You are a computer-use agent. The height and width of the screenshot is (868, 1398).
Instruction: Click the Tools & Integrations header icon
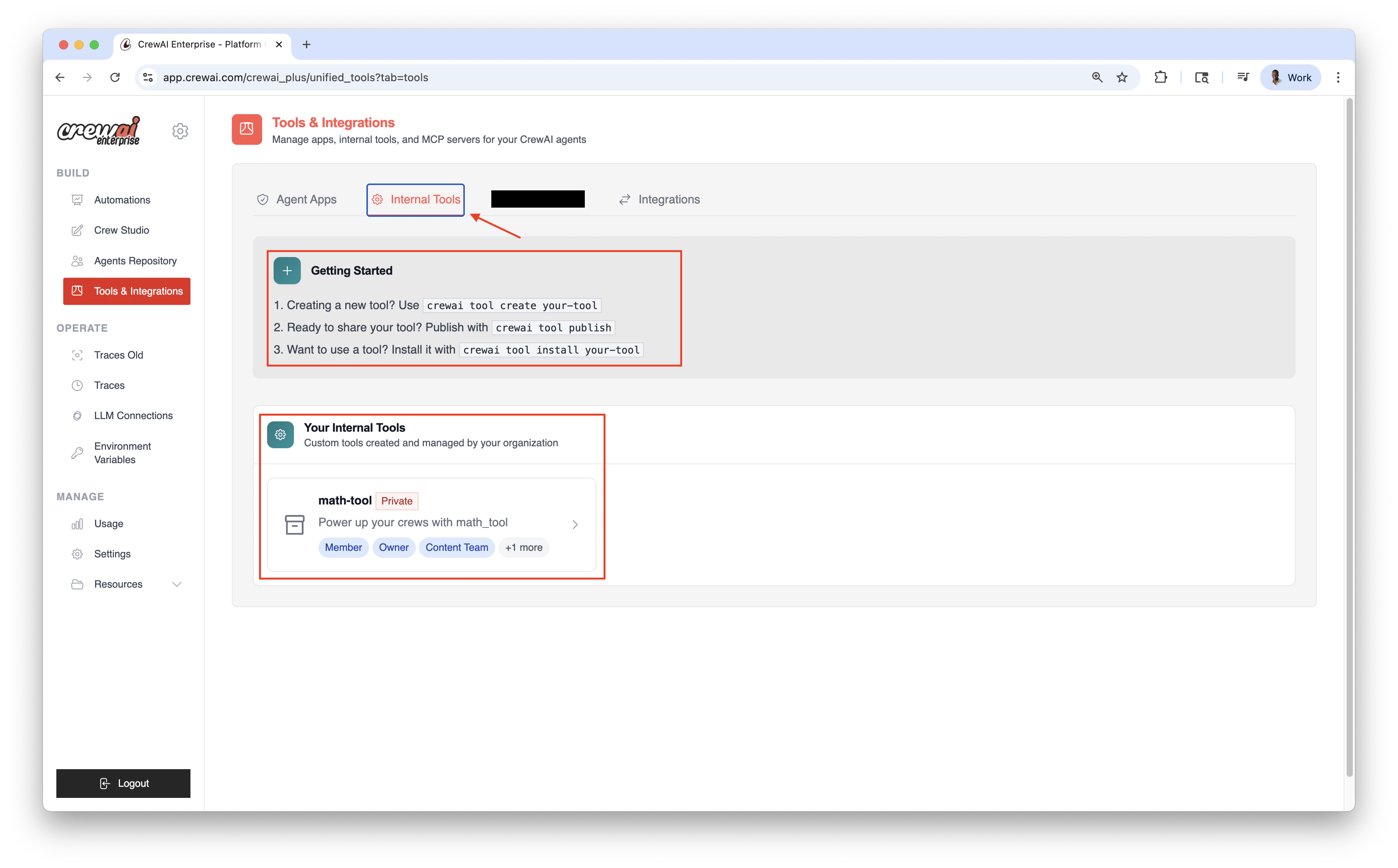[x=247, y=129]
